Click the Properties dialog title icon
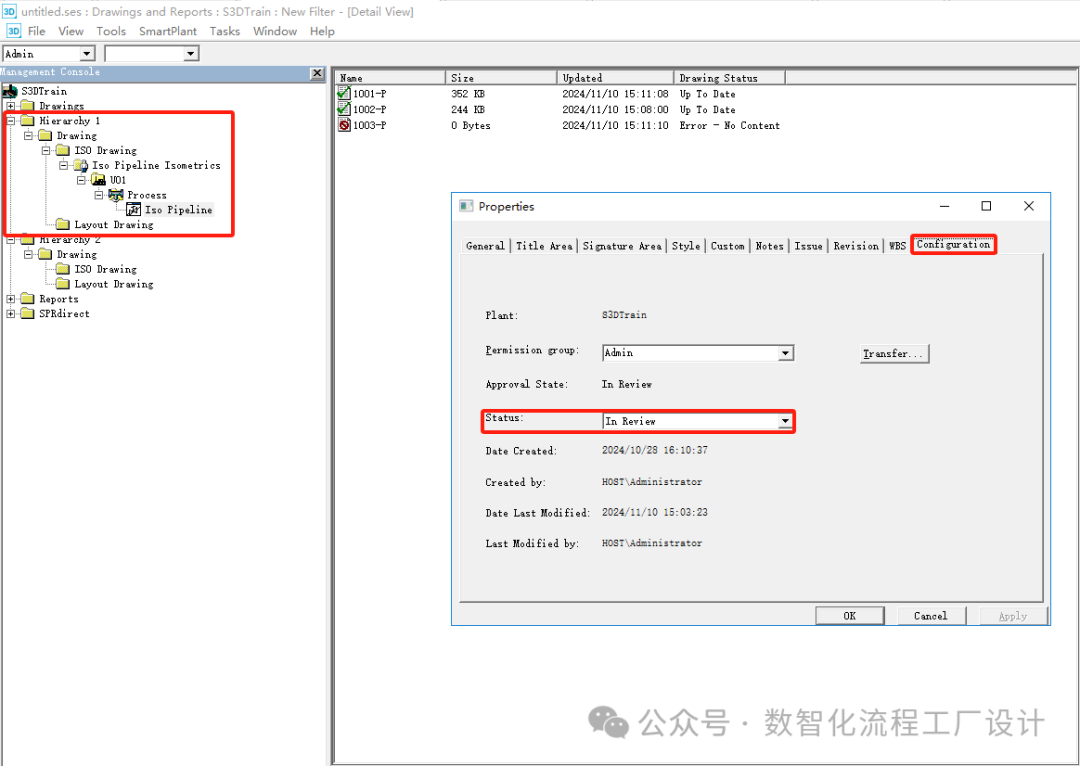 (466, 206)
